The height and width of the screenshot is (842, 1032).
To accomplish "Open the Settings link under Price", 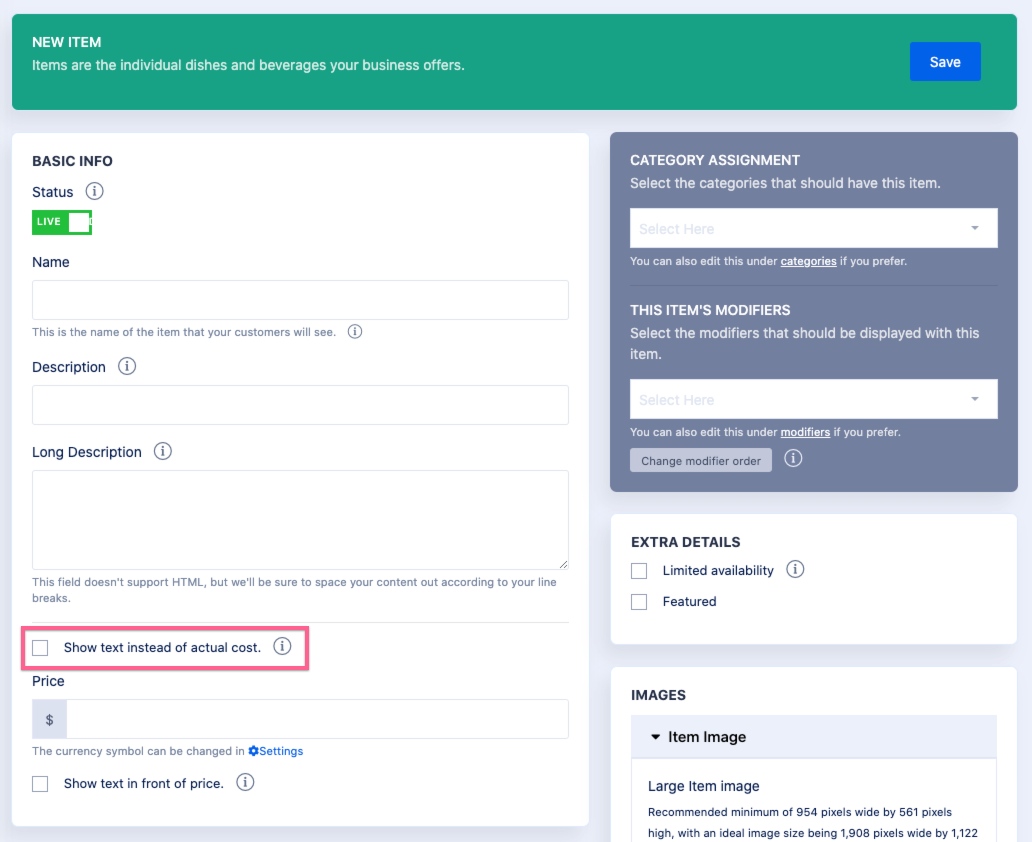I will click(x=276, y=751).
